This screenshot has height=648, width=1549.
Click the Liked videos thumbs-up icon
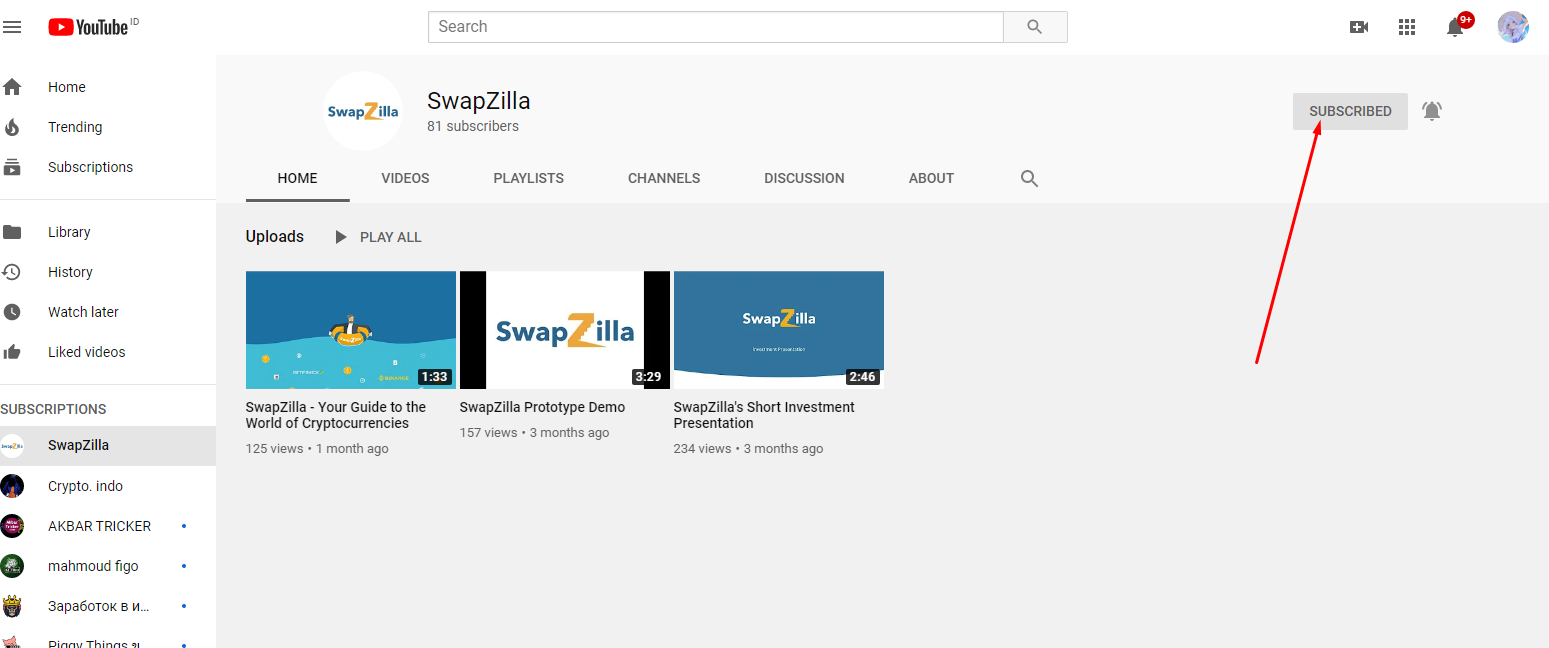click(12, 352)
